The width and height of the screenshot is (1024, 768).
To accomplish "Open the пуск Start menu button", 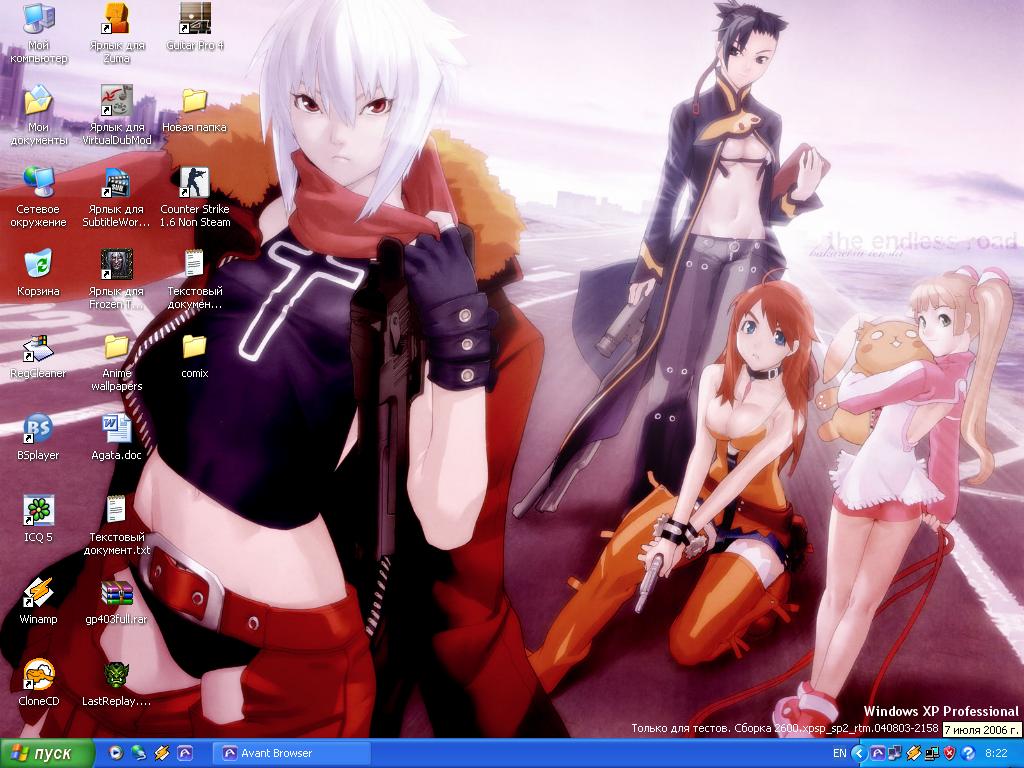I will click(46, 754).
